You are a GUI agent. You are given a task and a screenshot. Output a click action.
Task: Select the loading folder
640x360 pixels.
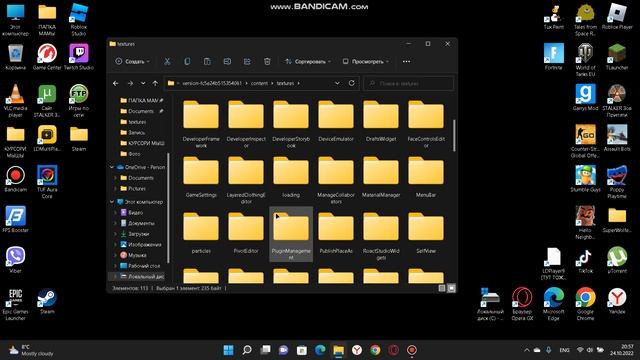[291, 177]
